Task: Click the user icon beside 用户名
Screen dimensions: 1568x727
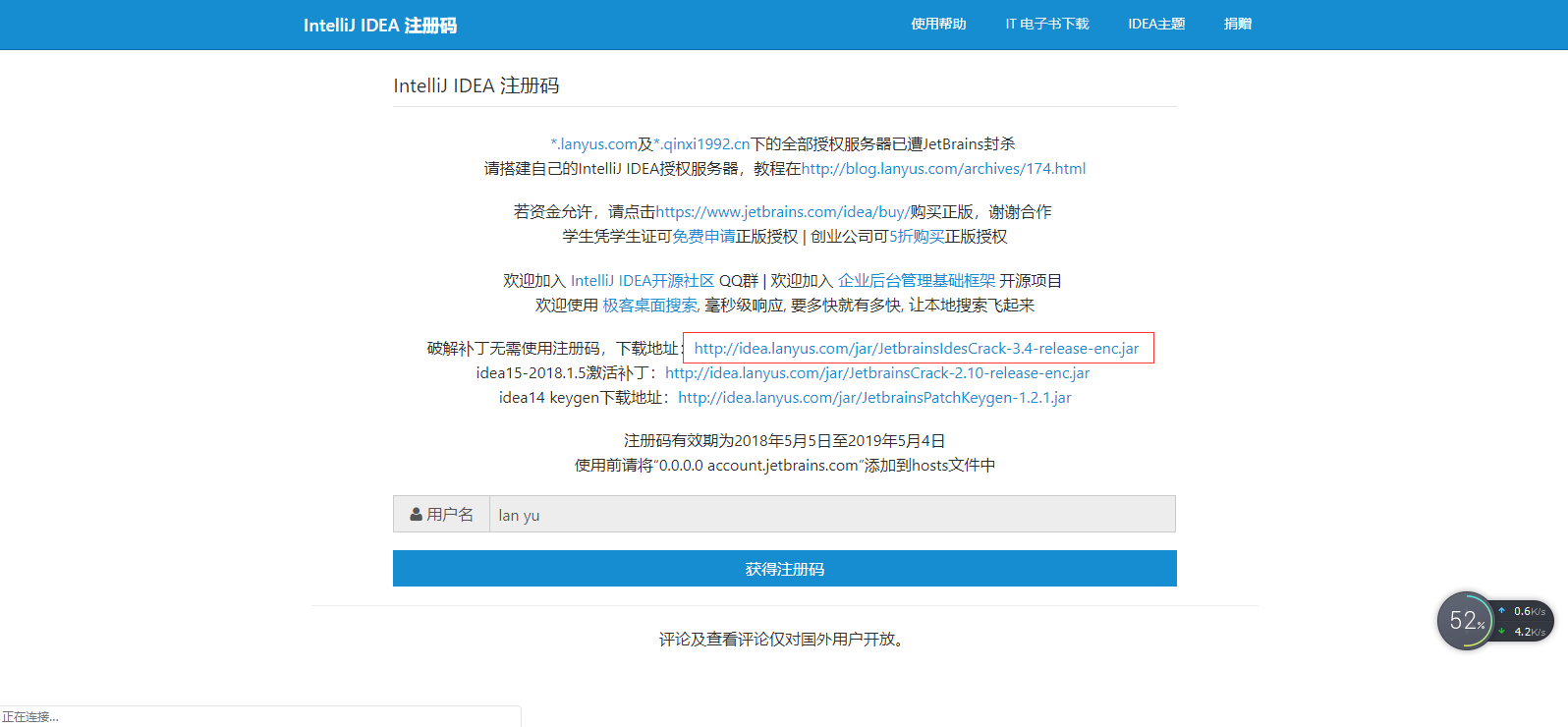Action: pos(417,514)
